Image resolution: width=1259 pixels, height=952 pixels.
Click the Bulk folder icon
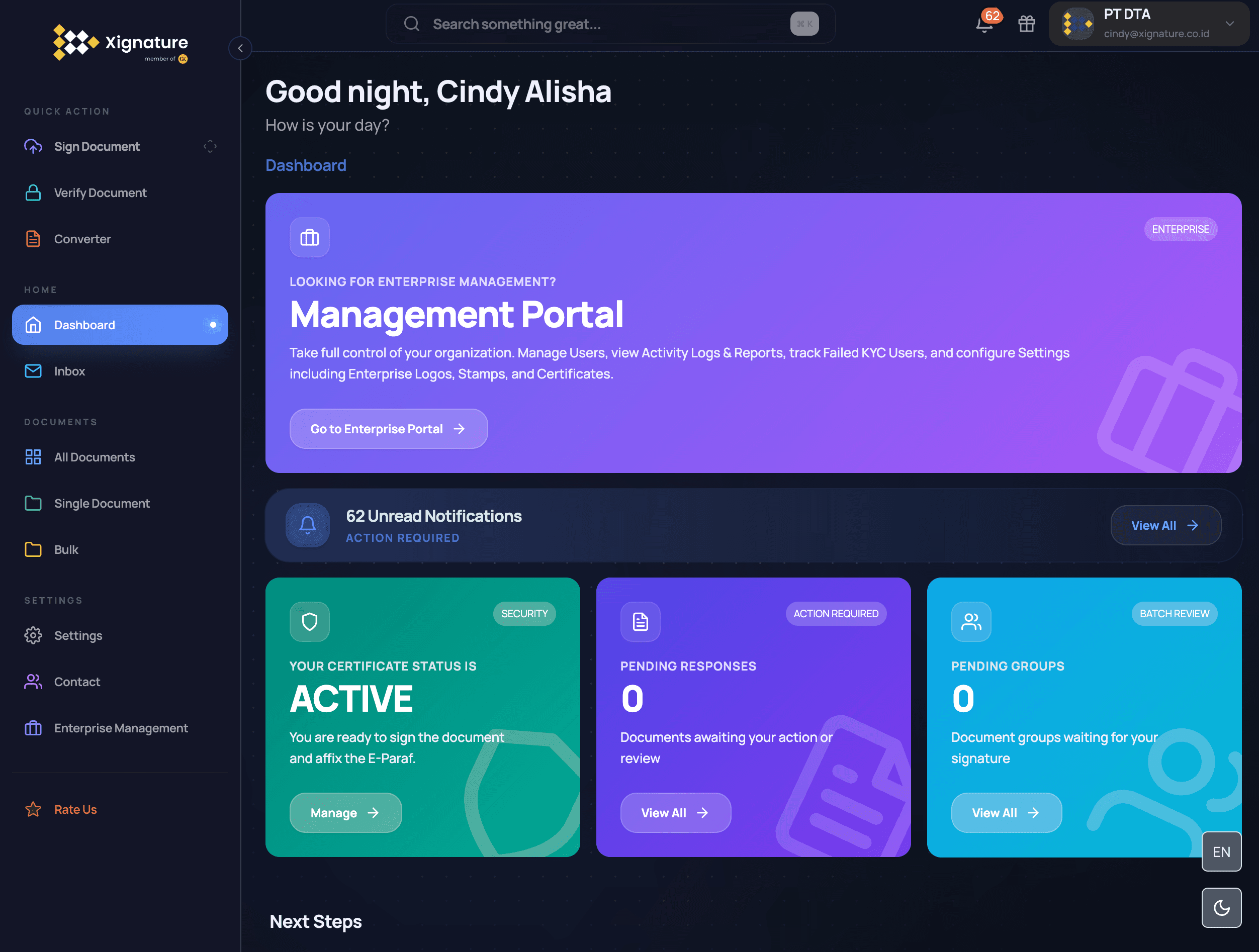click(33, 549)
